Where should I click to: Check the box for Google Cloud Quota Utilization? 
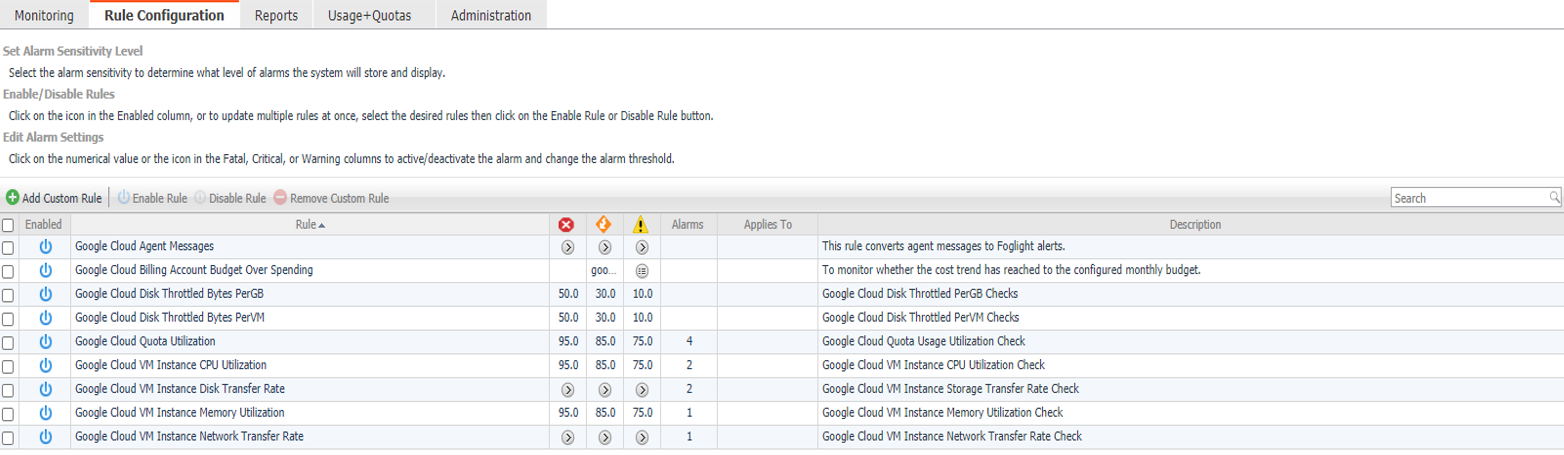tap(8, 343)
